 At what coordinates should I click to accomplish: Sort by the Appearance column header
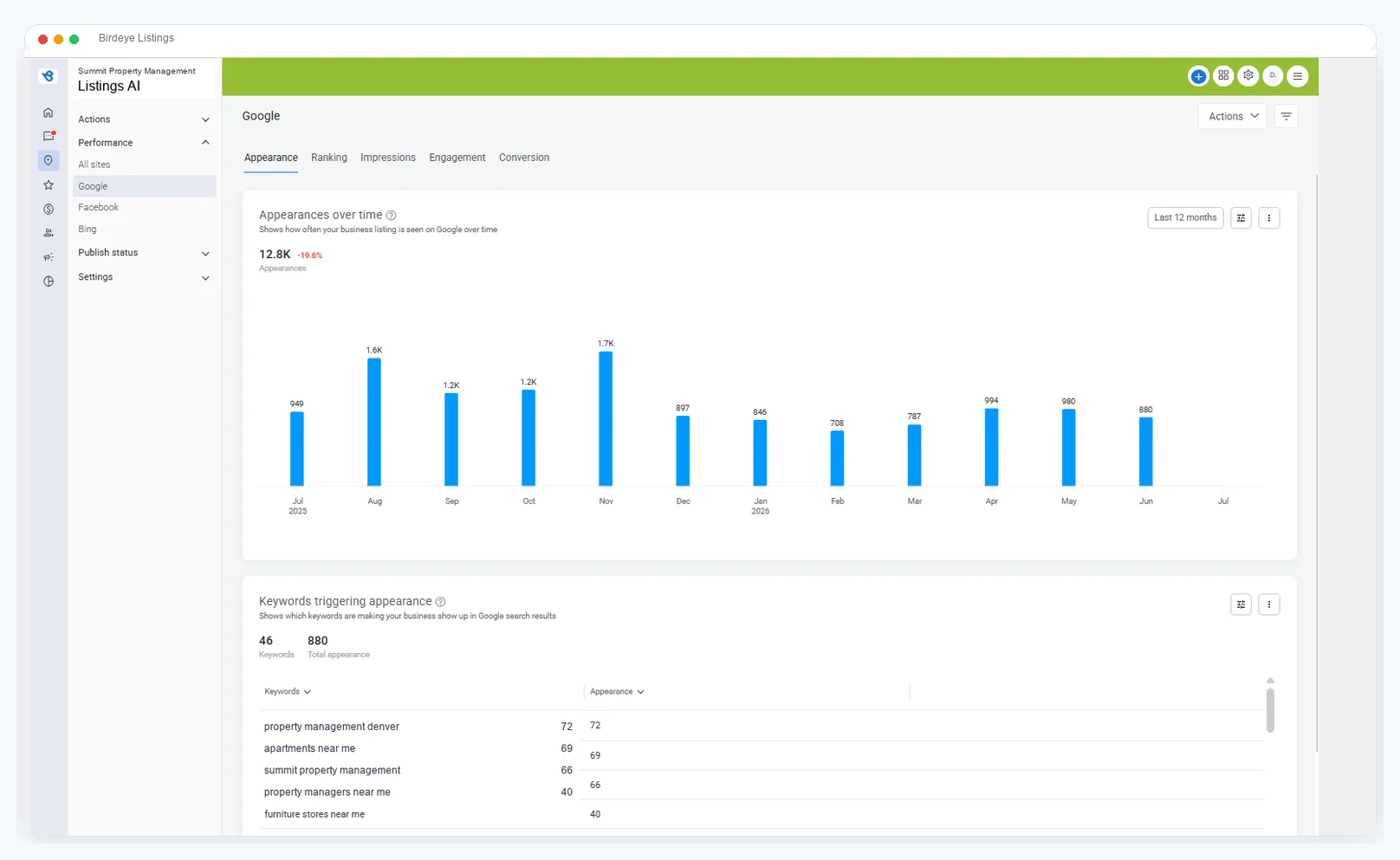(x=617, y=692)
